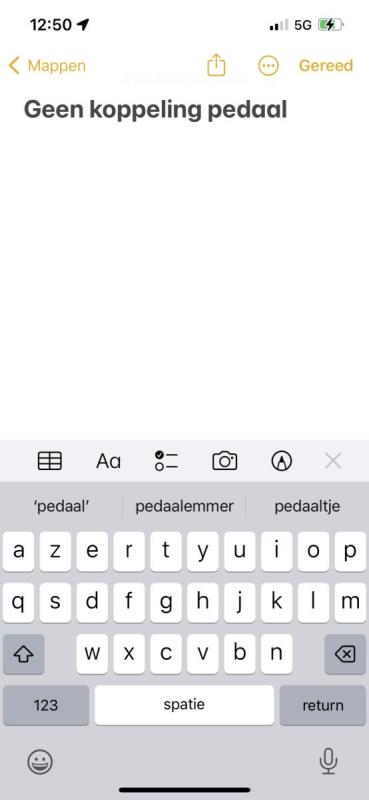Choose the 'pedaalemmer' suggestion
This screenshot has width=369, height=800.
(x=184, y=506)
